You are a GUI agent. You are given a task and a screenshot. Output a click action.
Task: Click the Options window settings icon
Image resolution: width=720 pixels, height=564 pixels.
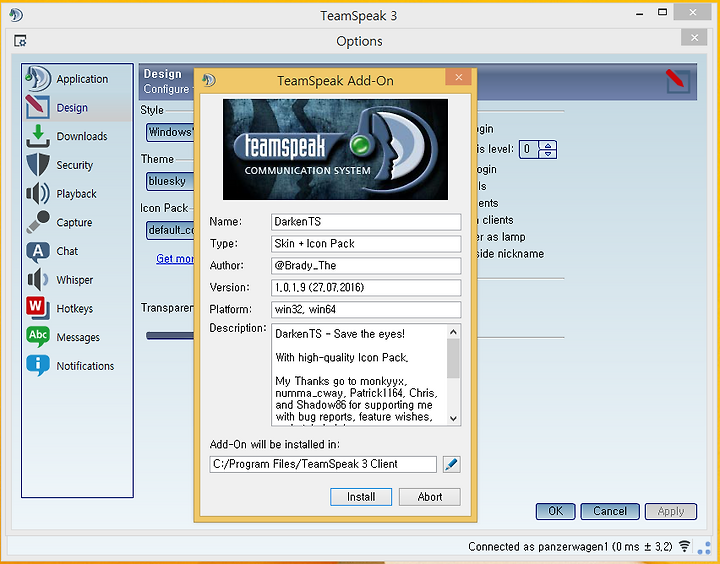click(20, 41)
